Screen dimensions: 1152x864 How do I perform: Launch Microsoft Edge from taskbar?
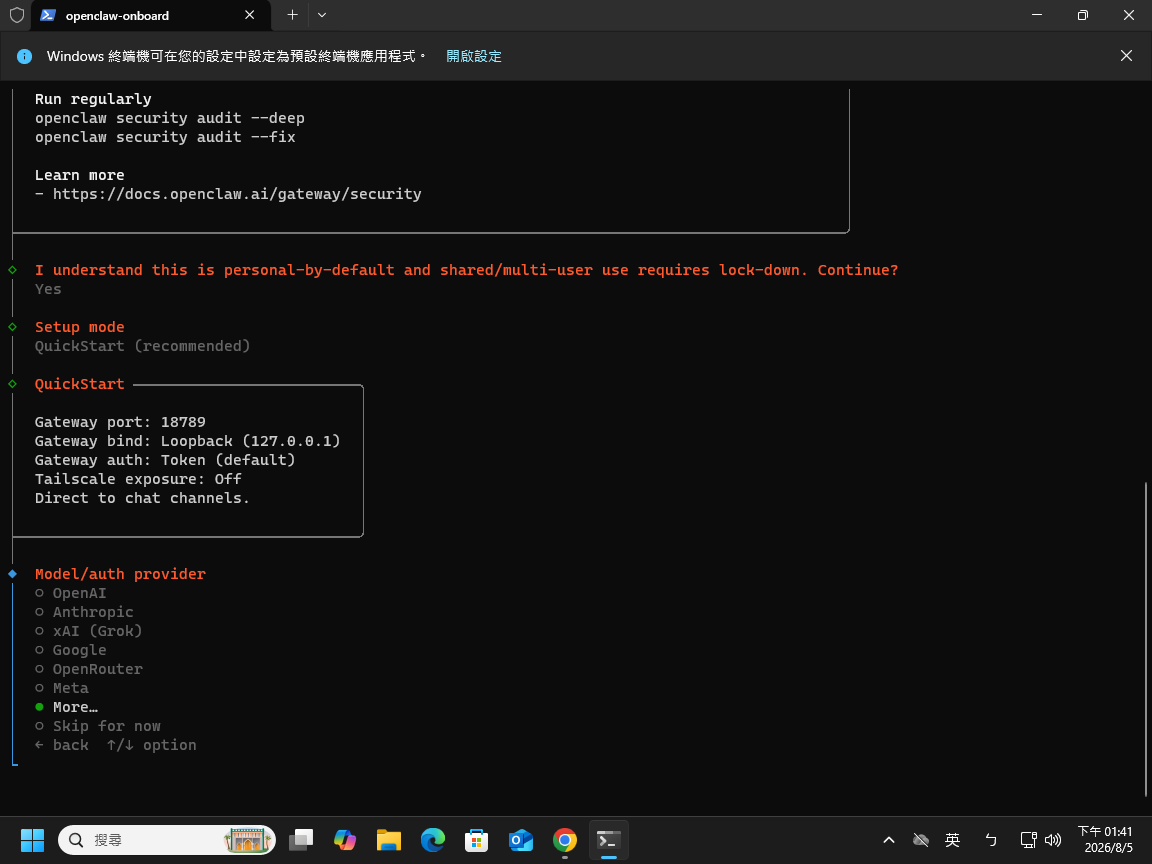tap(433, 840)
